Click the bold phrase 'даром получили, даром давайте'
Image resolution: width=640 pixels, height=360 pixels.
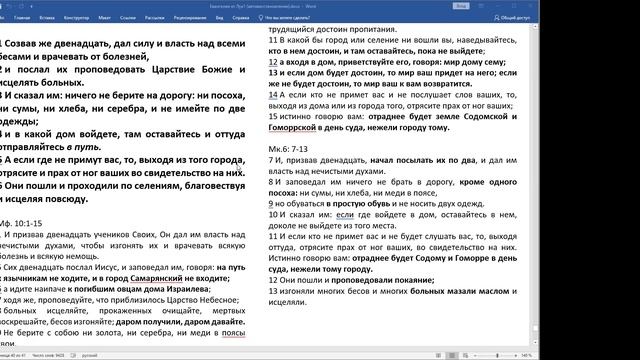(180, 322)
